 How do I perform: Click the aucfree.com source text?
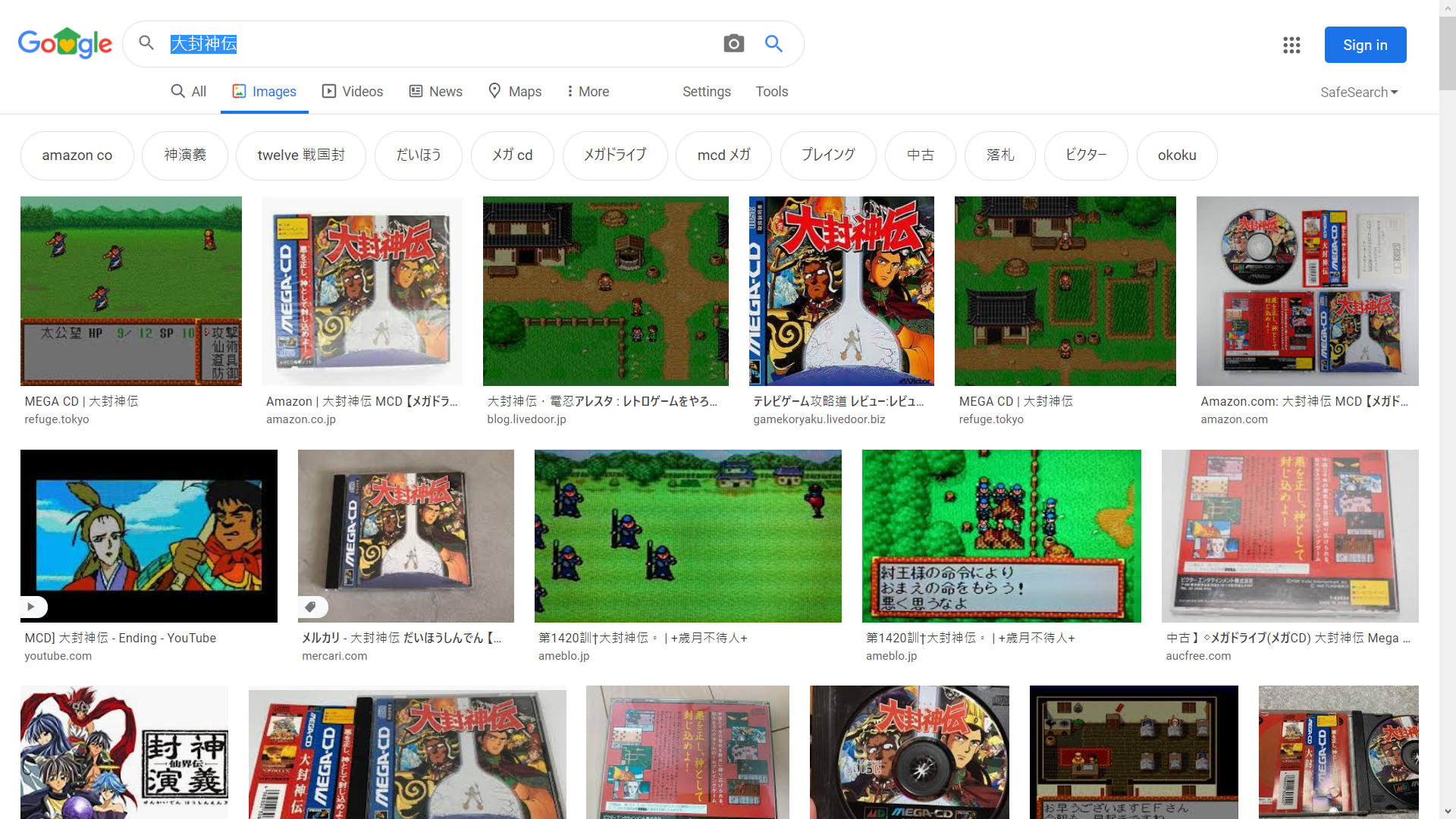click(x=1198, y=656)
